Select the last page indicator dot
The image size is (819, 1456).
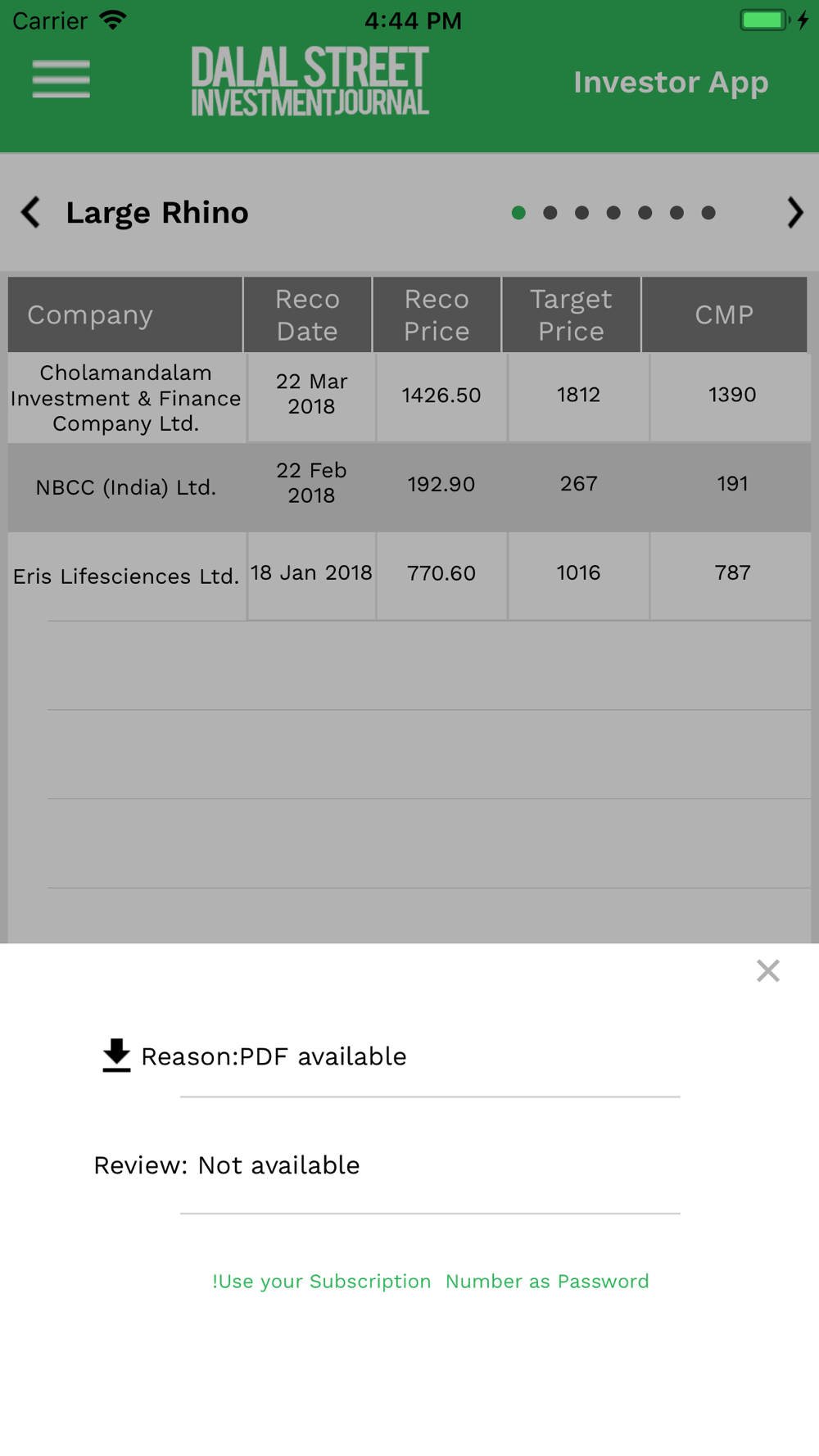tap(708, 213)
